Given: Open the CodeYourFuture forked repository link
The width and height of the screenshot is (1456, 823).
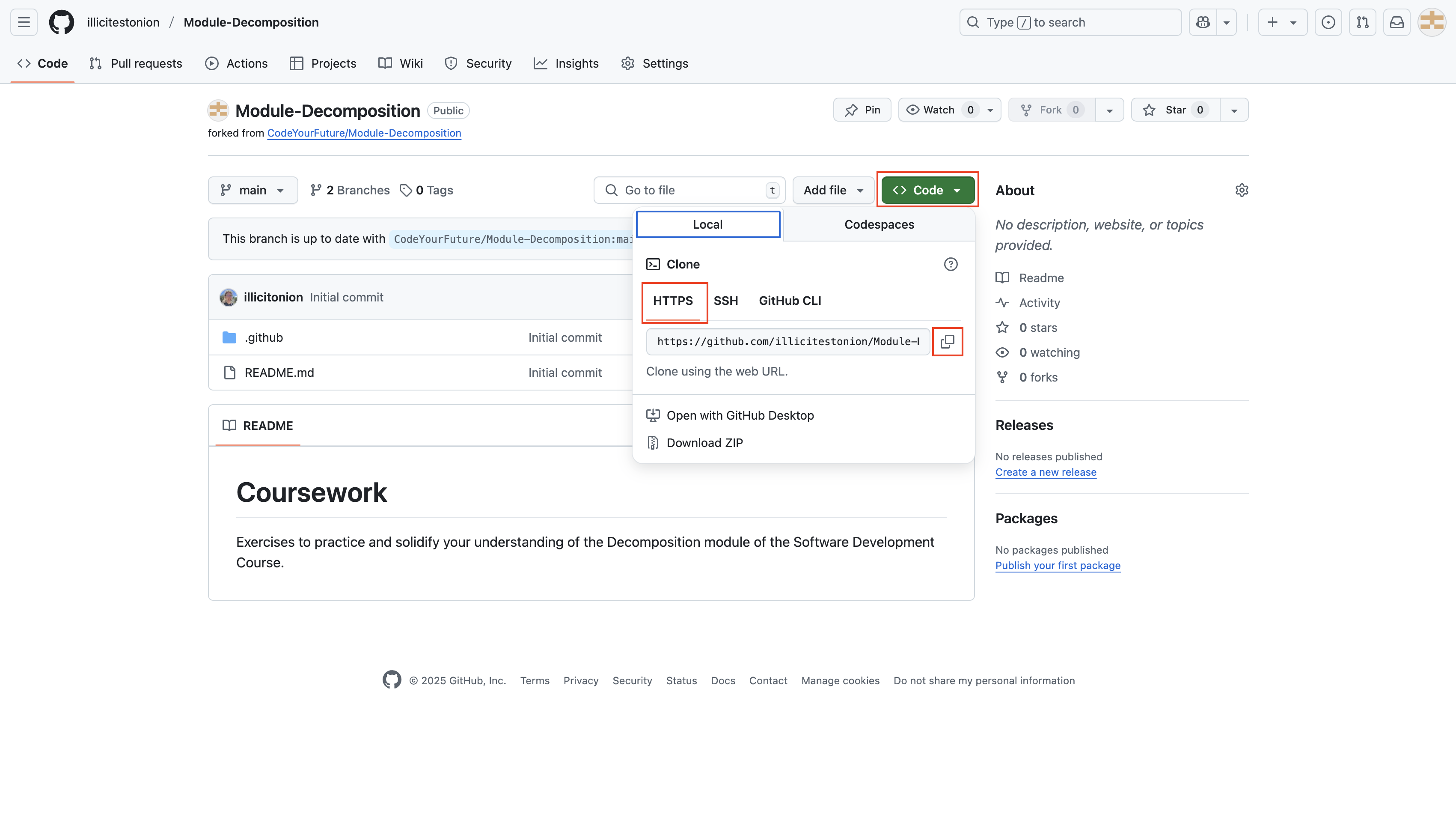Looking at the screenshot, I should [364, 133].
